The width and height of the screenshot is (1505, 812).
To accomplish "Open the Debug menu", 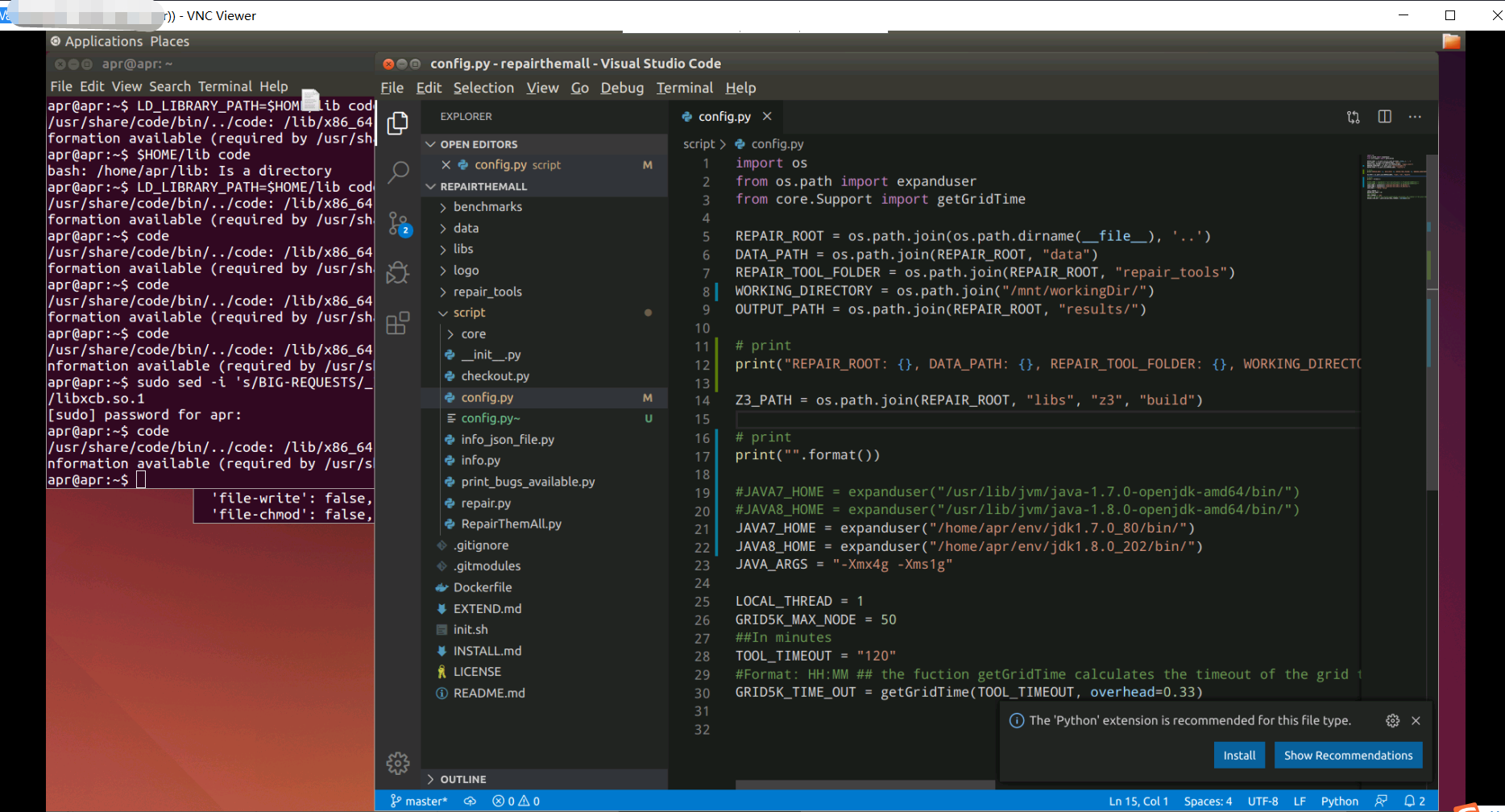I will click(x=621, y=88).
